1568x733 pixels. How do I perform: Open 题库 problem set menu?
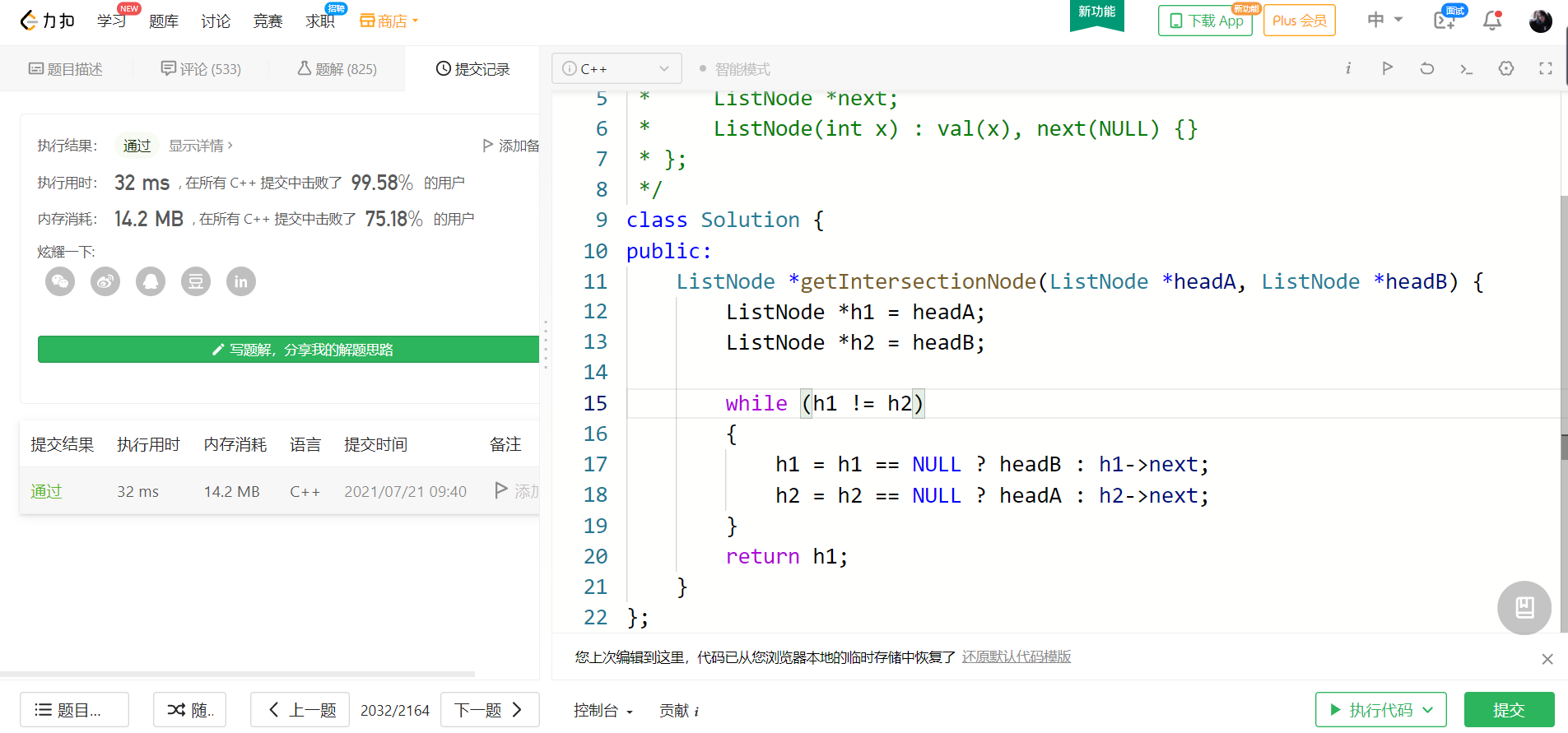pyautogui.click(x=164, y=21)
